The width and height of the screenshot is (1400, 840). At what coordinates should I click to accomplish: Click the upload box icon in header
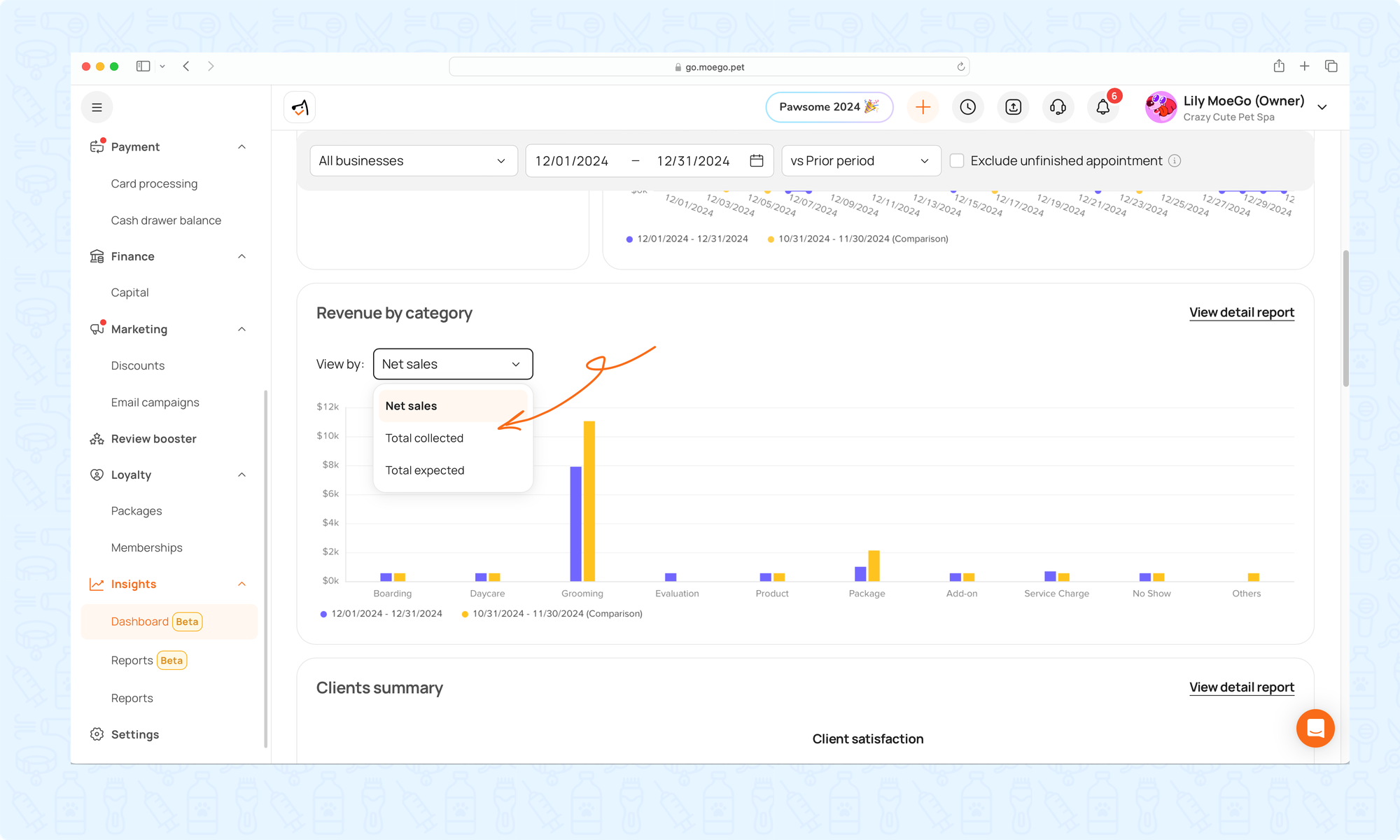tap(1013, 107)
